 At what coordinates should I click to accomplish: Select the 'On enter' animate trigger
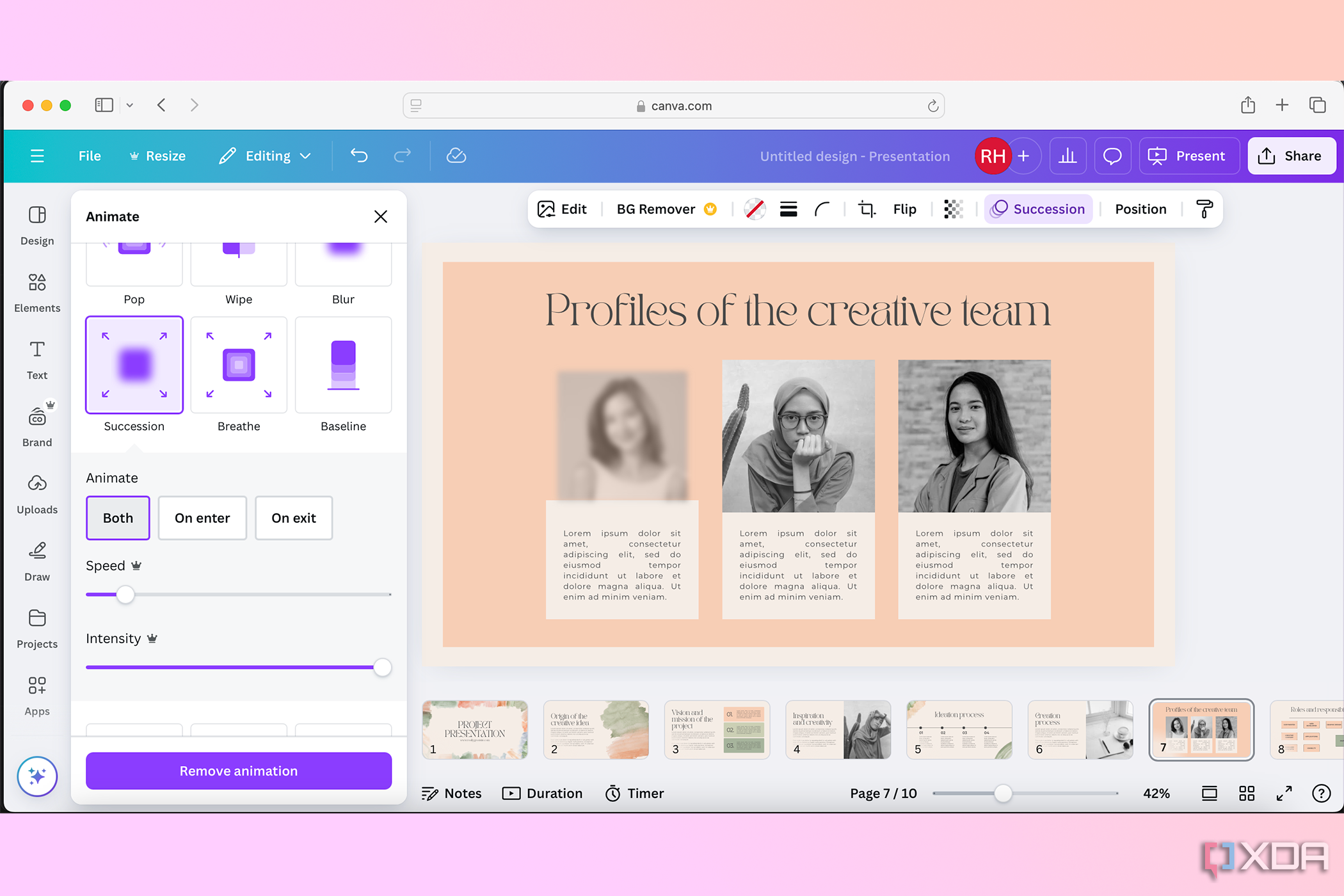pos(202,517)
